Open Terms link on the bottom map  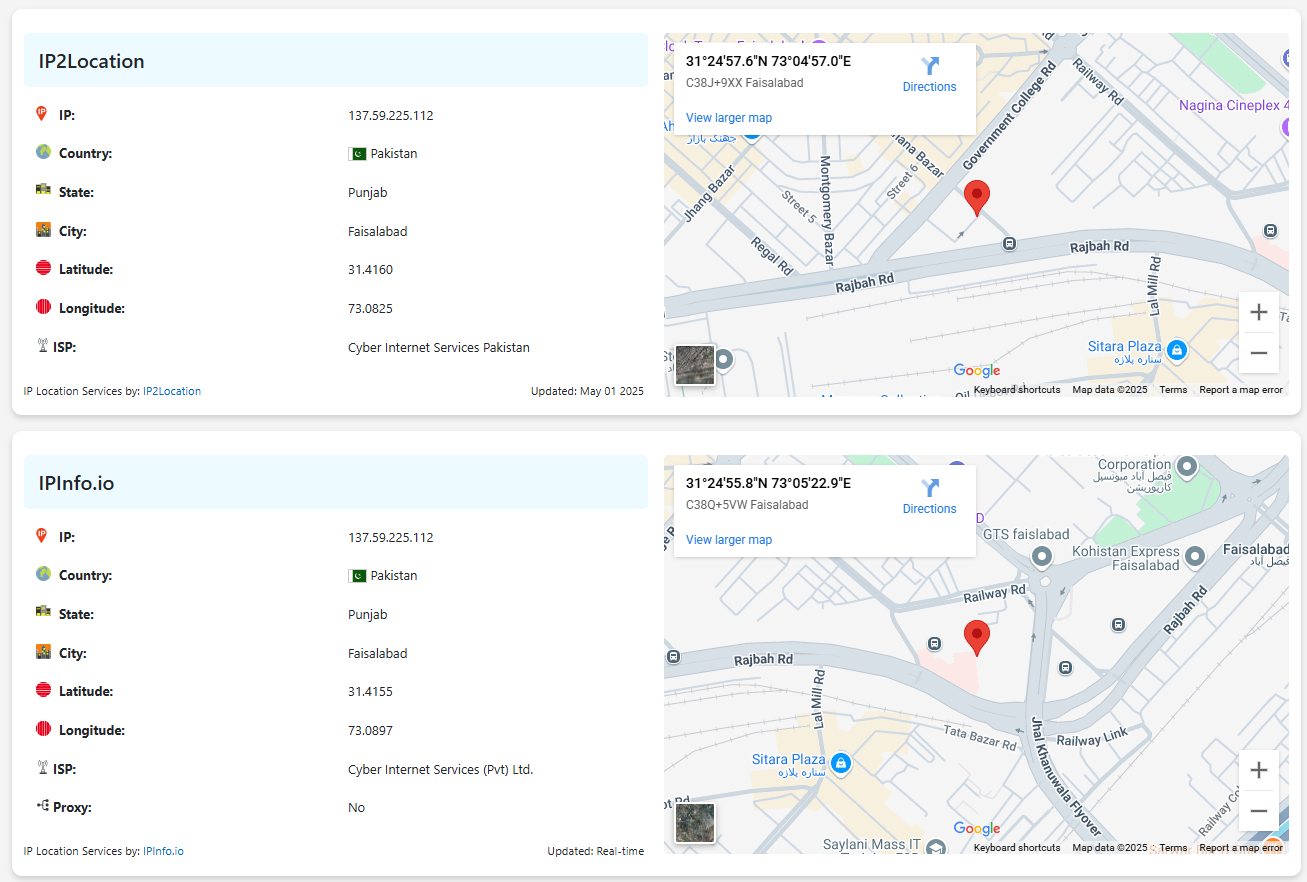point(1173,848)
